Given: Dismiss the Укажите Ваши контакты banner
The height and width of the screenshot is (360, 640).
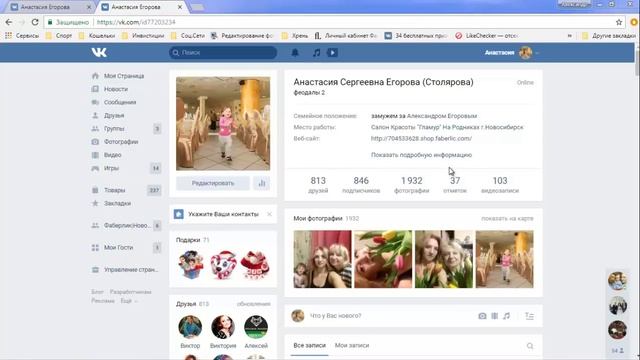Looking at the screenshot, I should click(269, 214).
